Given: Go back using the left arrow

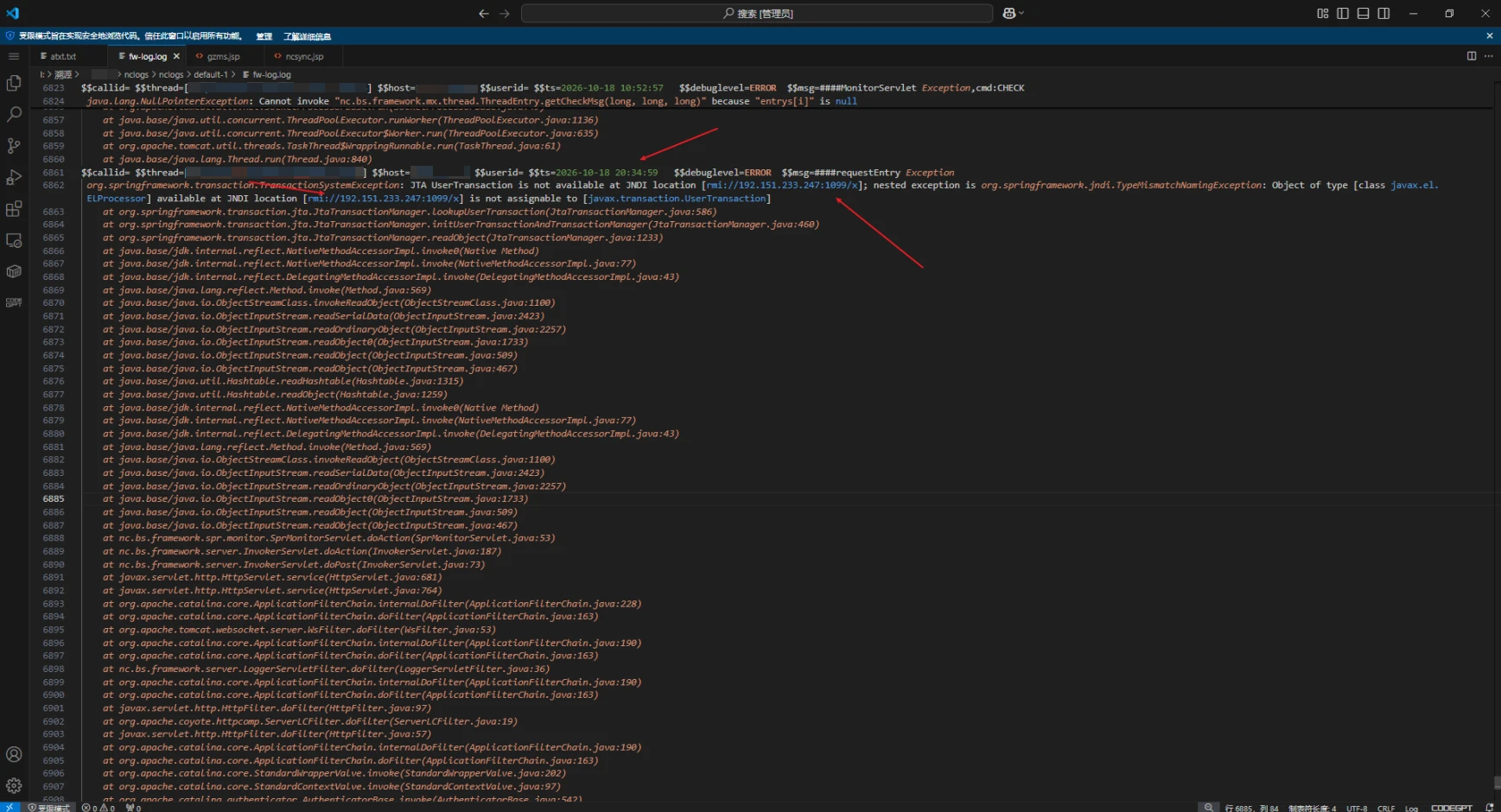Looking at the screenshot, I should point(484,13).
